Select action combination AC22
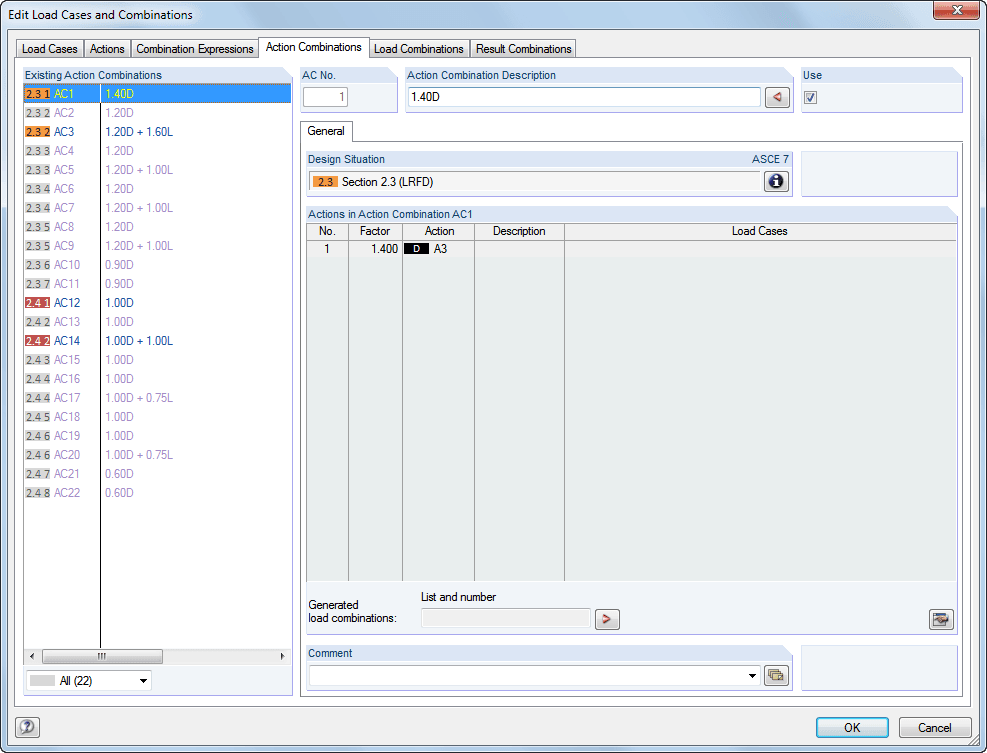This screenshot has height=753, width=987. [x=157, y=492]
